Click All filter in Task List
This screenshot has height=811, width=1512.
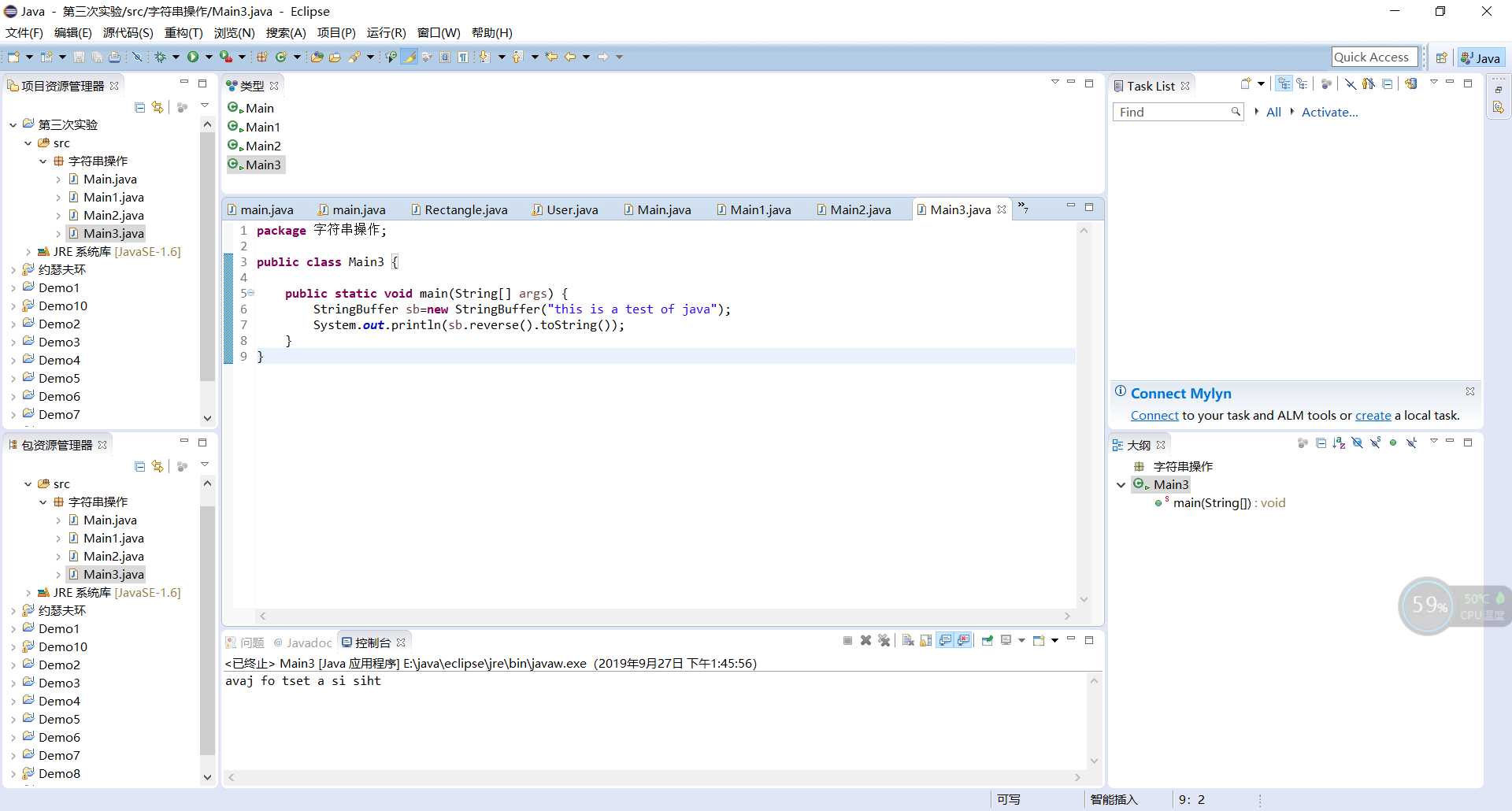click(x=1273, y=112)
